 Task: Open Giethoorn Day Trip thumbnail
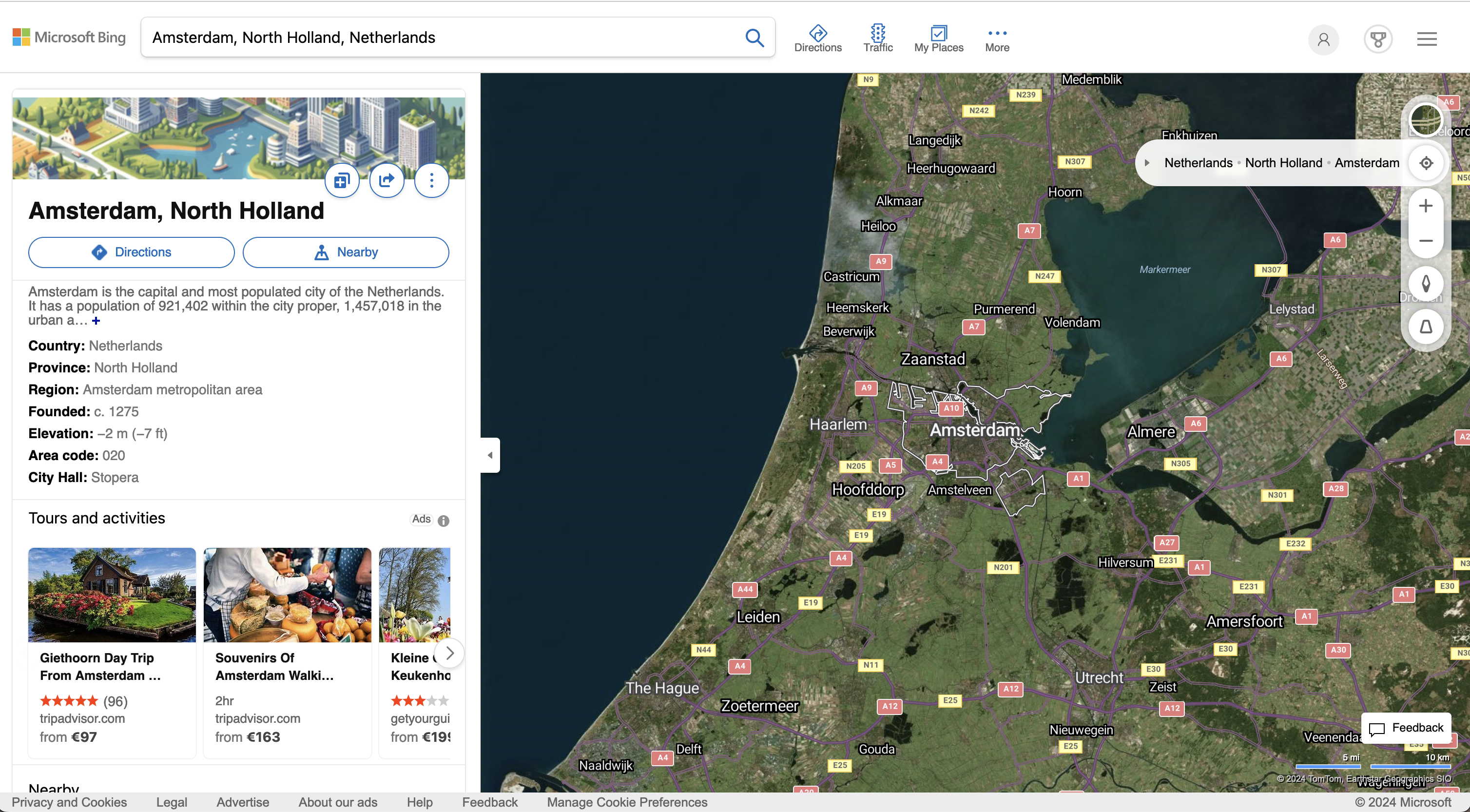(x=112, y=595)
